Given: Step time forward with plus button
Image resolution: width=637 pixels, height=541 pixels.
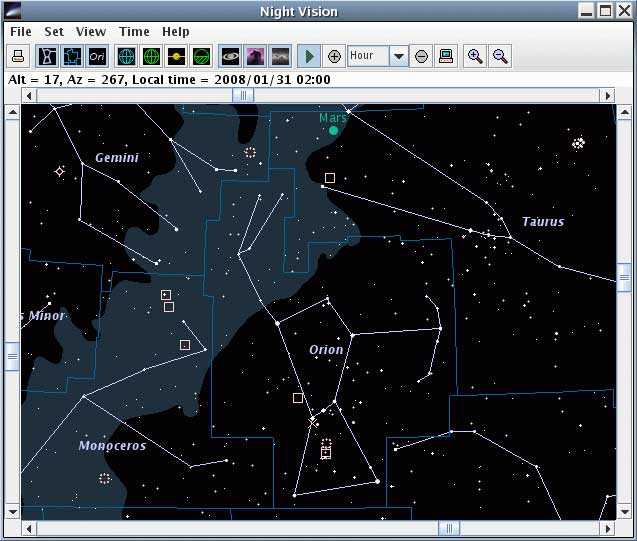Looking at the screenshot, I should tap(335, 56).
